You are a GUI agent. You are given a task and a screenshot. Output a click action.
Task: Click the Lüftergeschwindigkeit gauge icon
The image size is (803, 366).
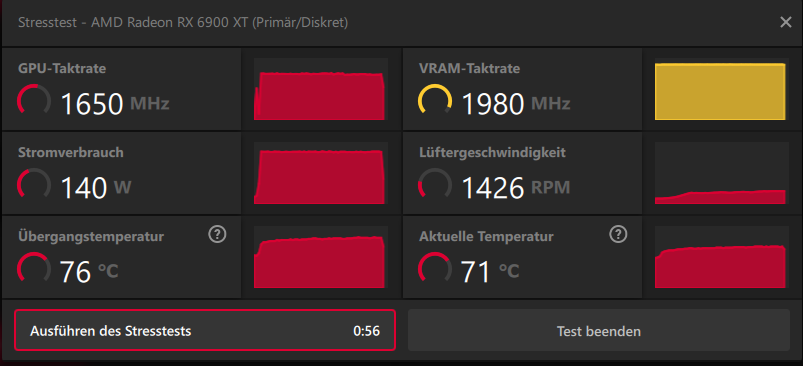tap(435, 184)
